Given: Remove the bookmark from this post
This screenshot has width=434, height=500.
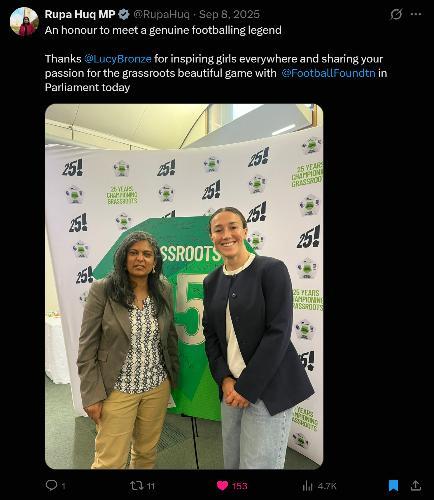Looking at the screenshot, I should pyautogui.click(x=394, y=486).
